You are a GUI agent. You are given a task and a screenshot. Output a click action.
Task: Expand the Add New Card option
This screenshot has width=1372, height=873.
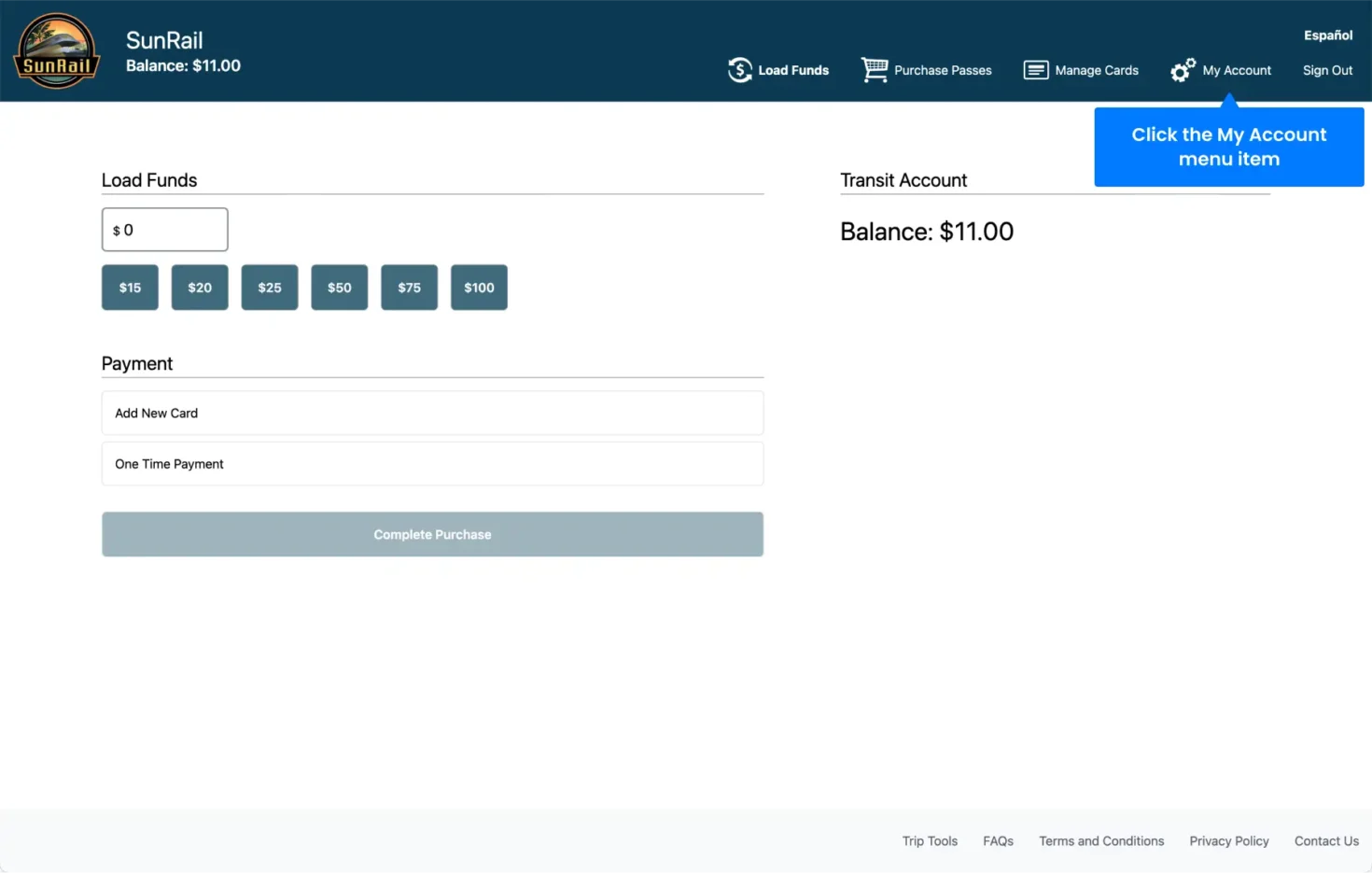pyautogui.click(x=432, y=413)
